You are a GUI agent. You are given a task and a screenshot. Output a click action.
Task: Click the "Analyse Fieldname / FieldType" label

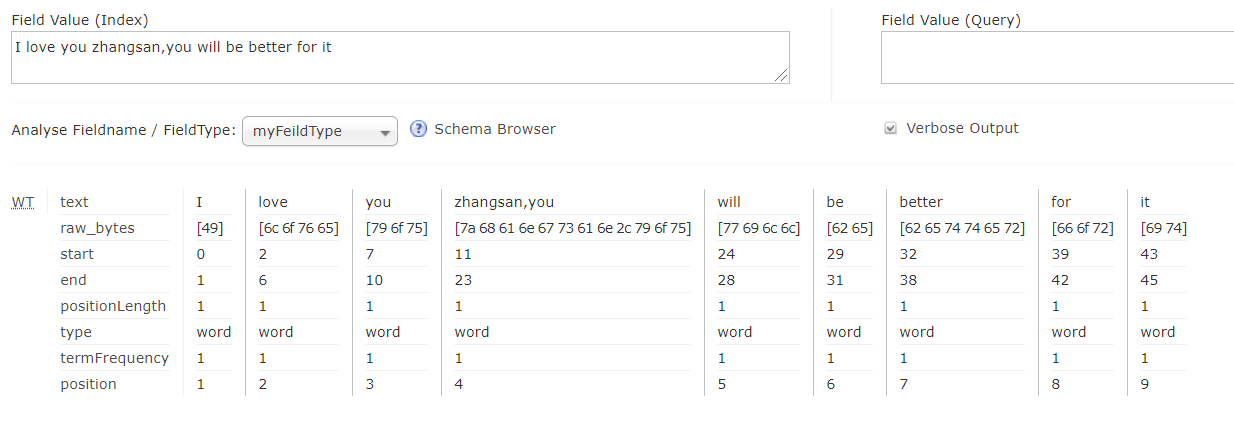pyautogui.click(x=124, y=130)
